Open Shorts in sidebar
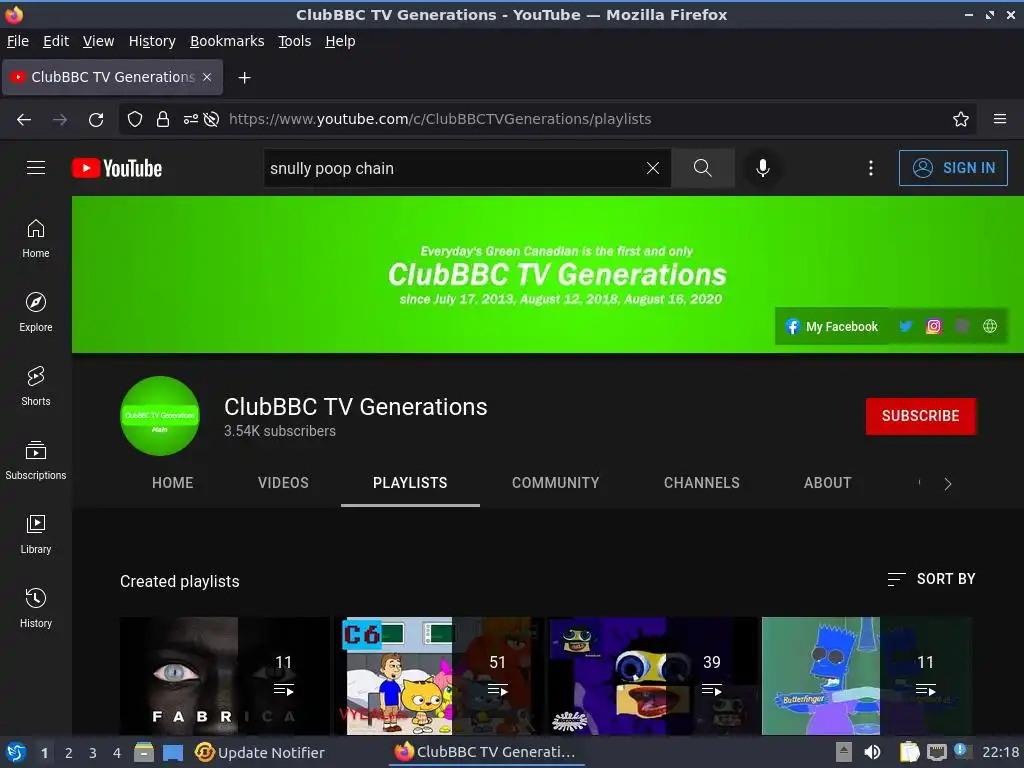The width and height of the screenshot is (1024, 768). coord(36,387)
